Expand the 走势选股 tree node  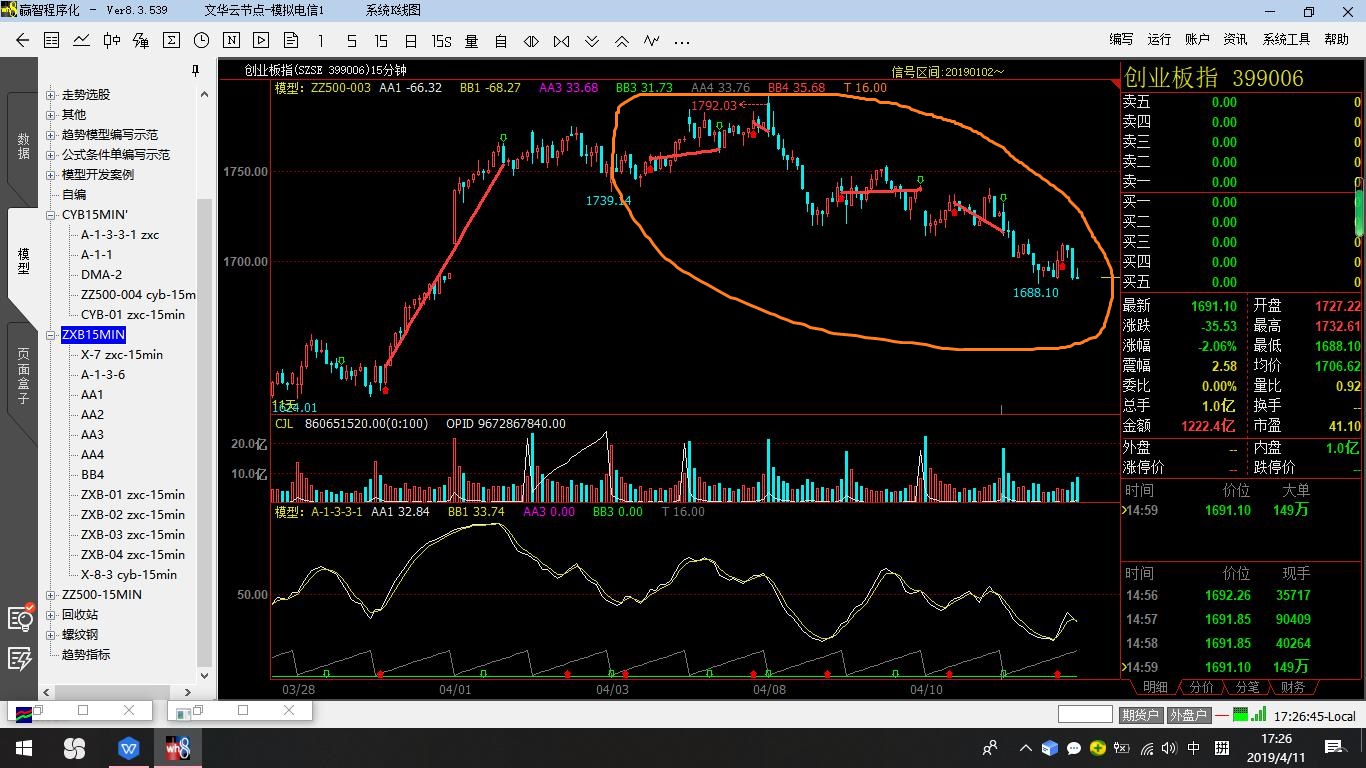[x=51, y=95]
